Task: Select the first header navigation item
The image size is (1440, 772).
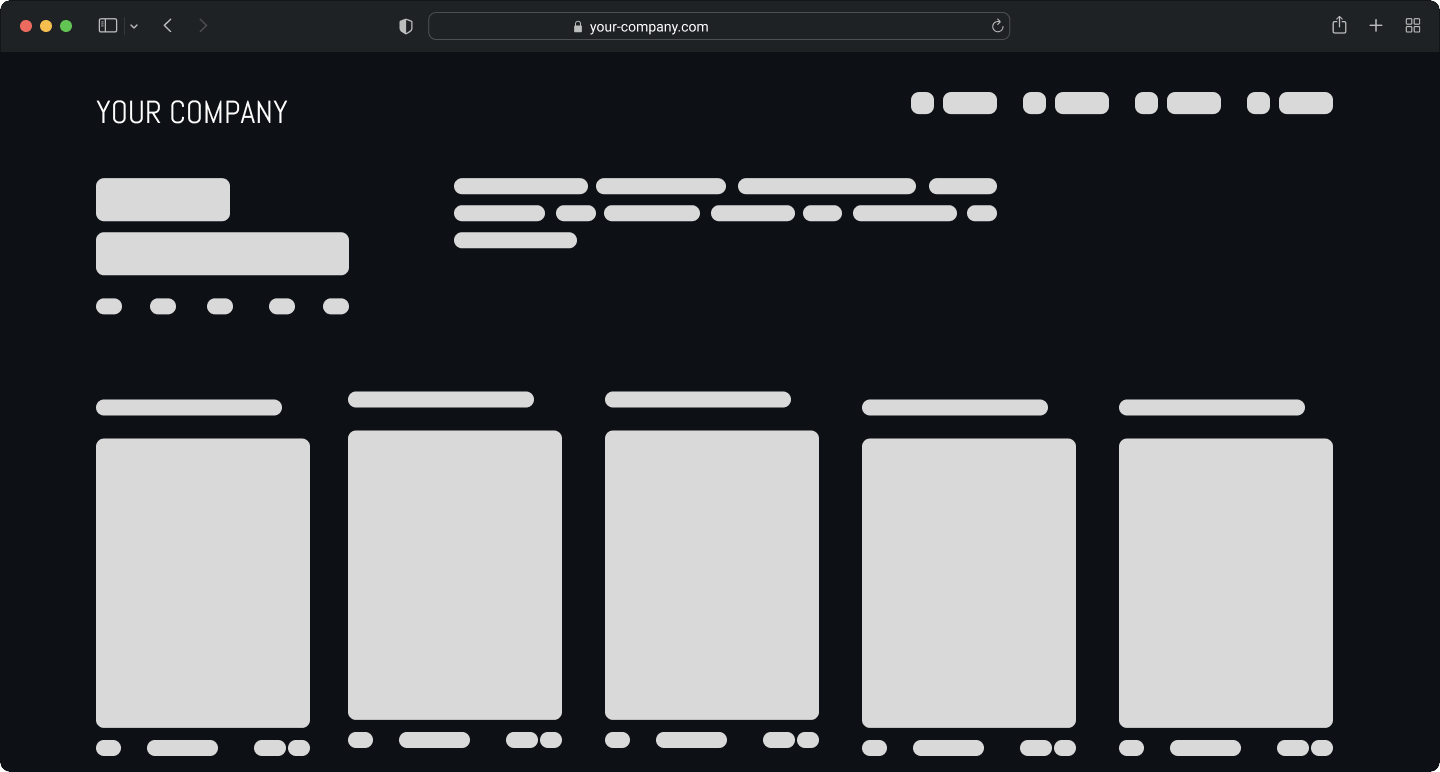Action: coord(954,103)
